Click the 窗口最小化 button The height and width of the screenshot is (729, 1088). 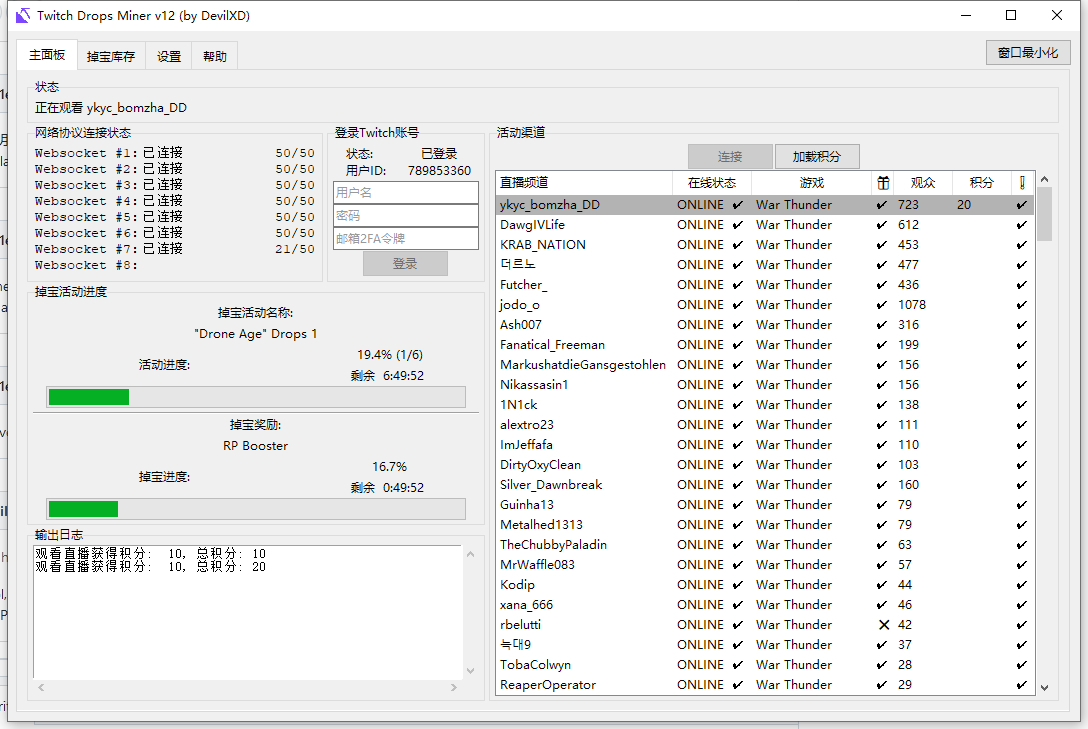pyautogui.click(x=1028, y=53)
